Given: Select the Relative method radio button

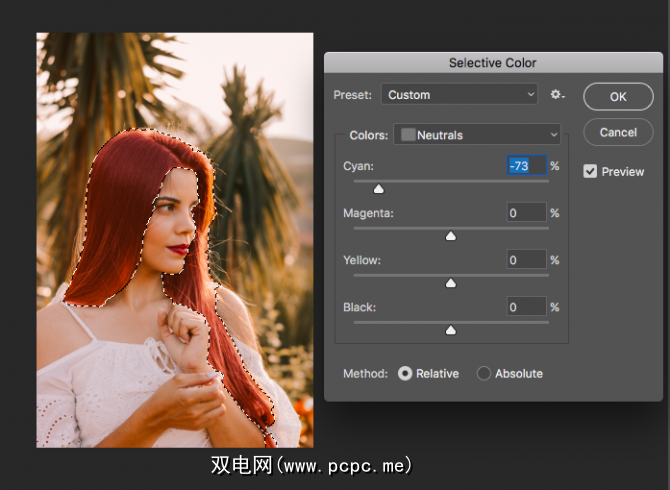Looking at the screenshot, I should 405,373.
